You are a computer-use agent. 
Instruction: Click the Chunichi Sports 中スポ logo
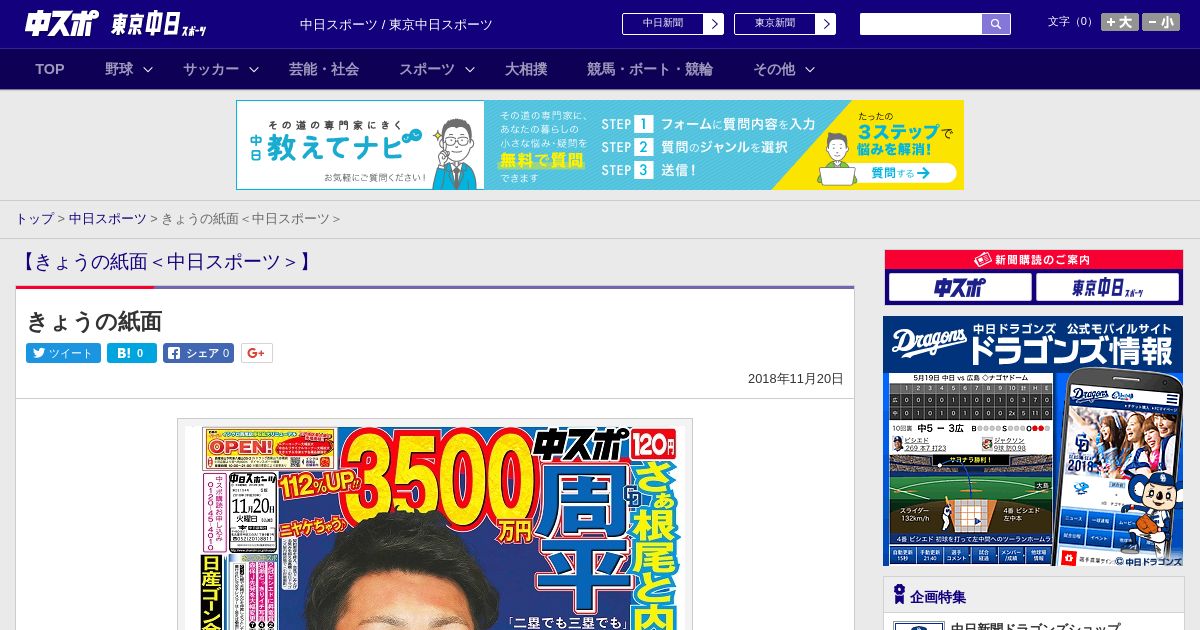point(61,24)
